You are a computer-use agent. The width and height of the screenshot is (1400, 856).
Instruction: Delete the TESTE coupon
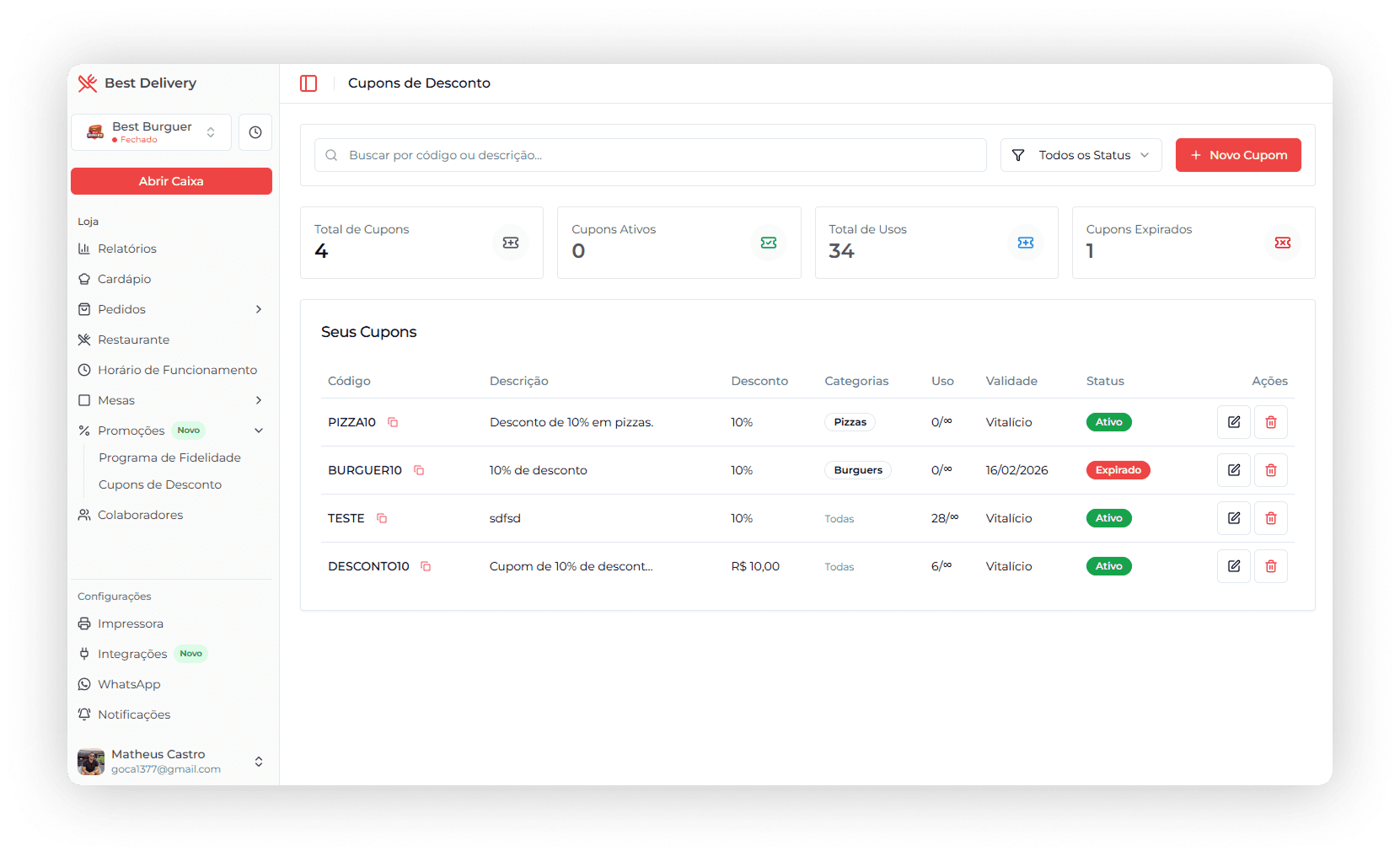pyautogui.click(x=1270, y=518)
